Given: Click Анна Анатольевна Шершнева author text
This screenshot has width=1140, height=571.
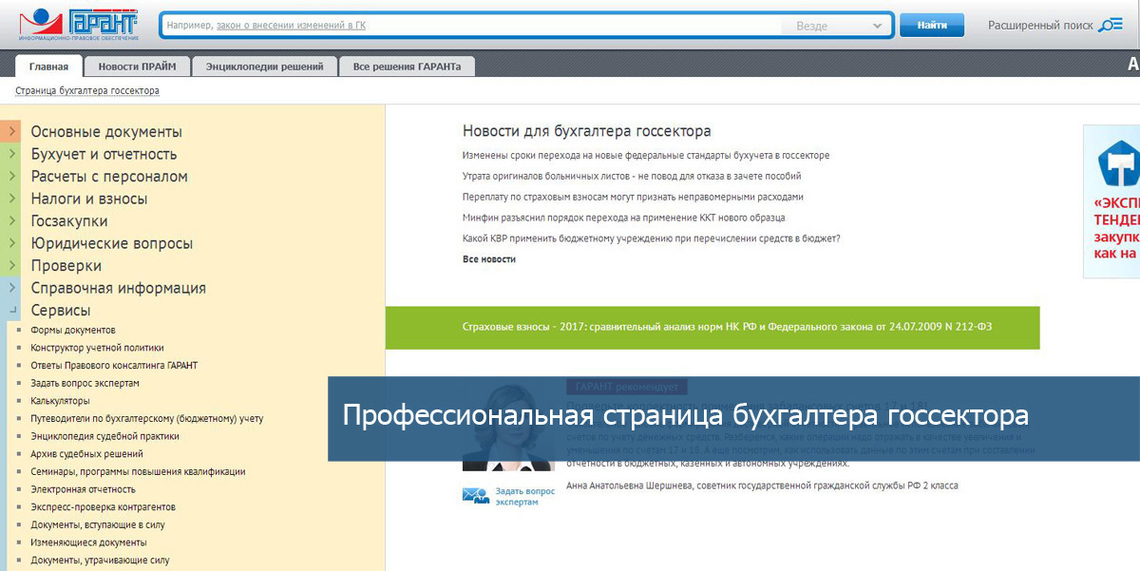Looking at the screenshot, I should click(x=762, y=485).
